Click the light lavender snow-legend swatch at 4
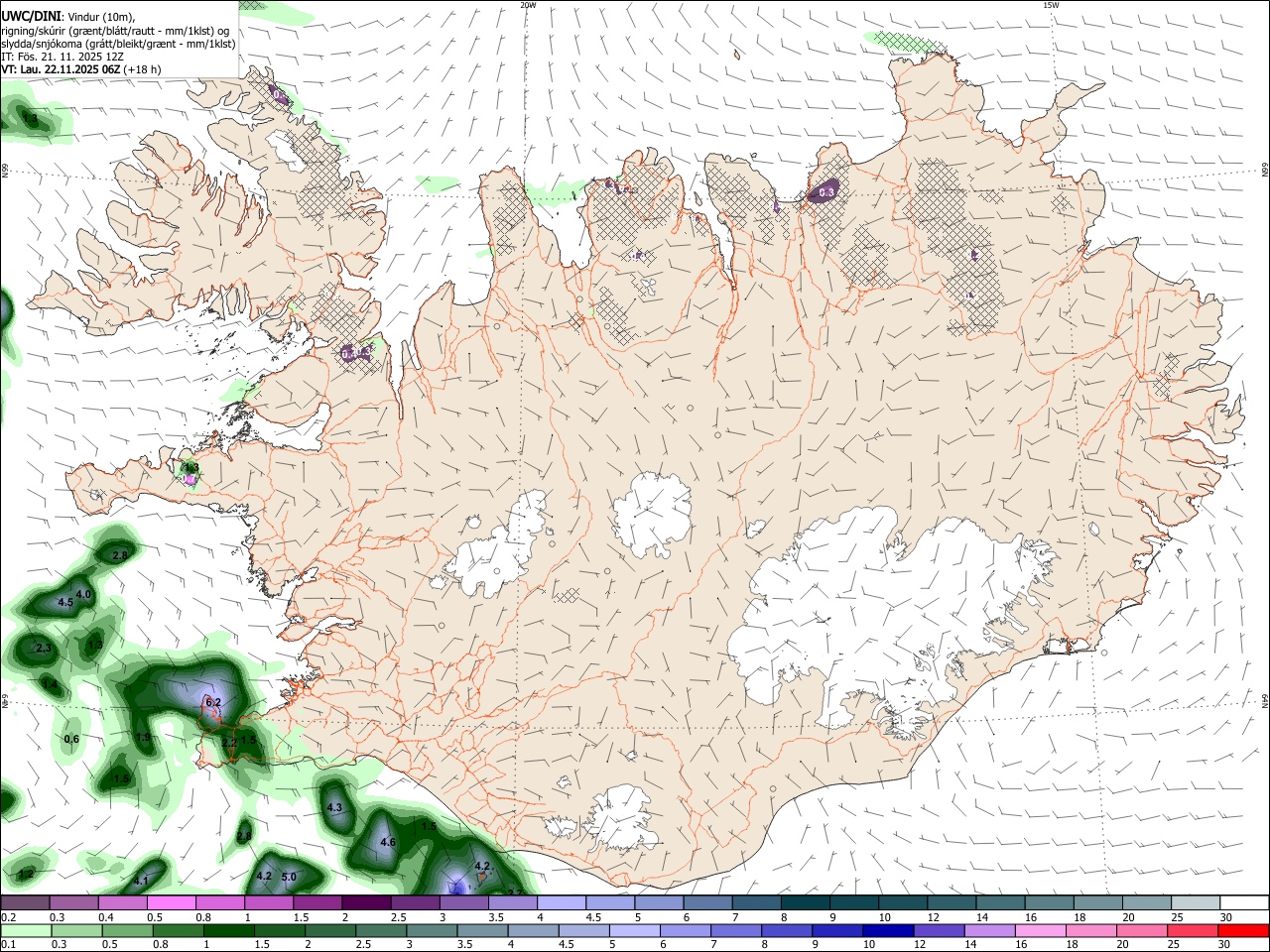Image resolution: width=1270 pixels, height=952 pixels. [562, 903]
